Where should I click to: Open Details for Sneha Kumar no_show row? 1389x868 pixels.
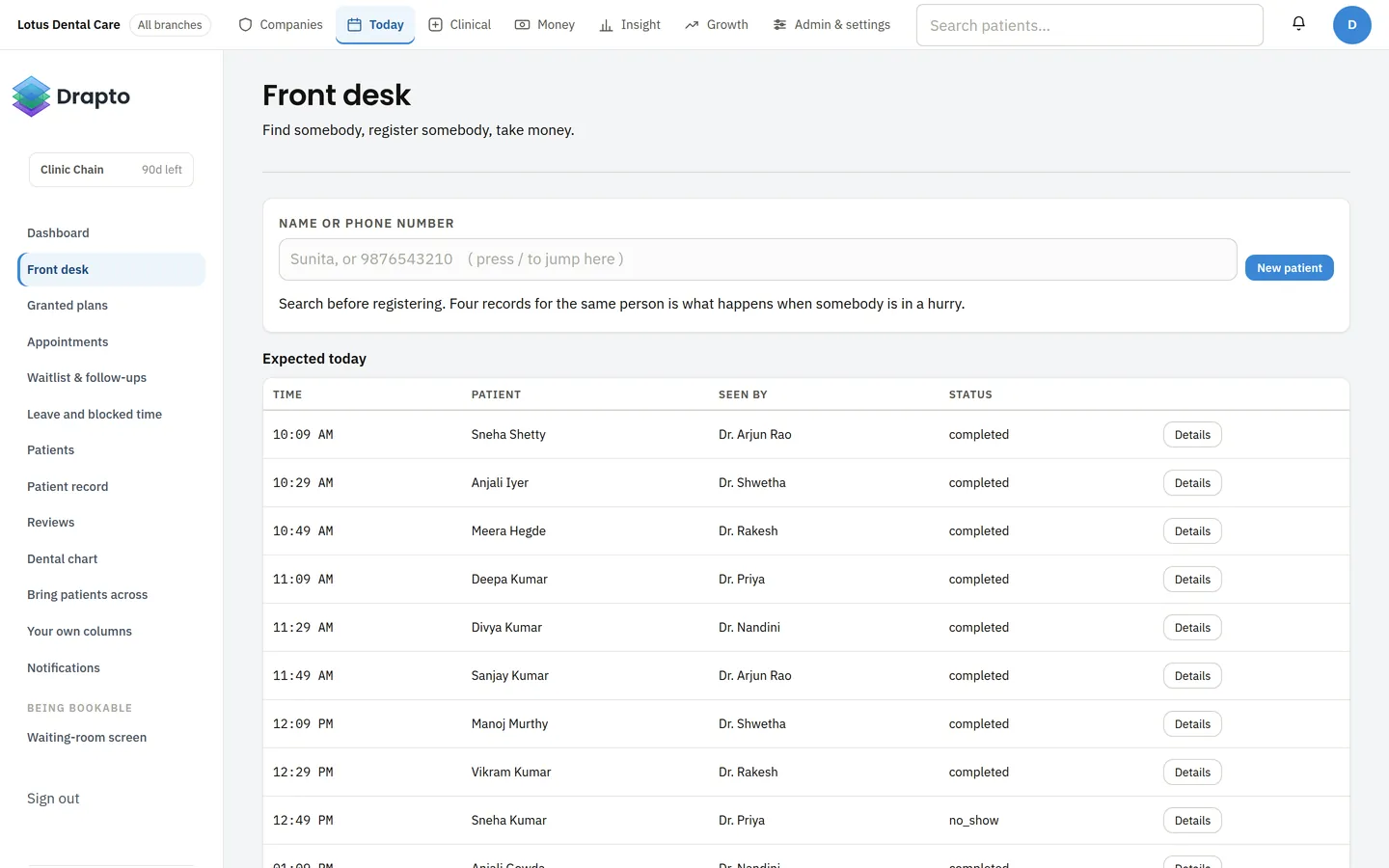click(x=1192, y=821)
